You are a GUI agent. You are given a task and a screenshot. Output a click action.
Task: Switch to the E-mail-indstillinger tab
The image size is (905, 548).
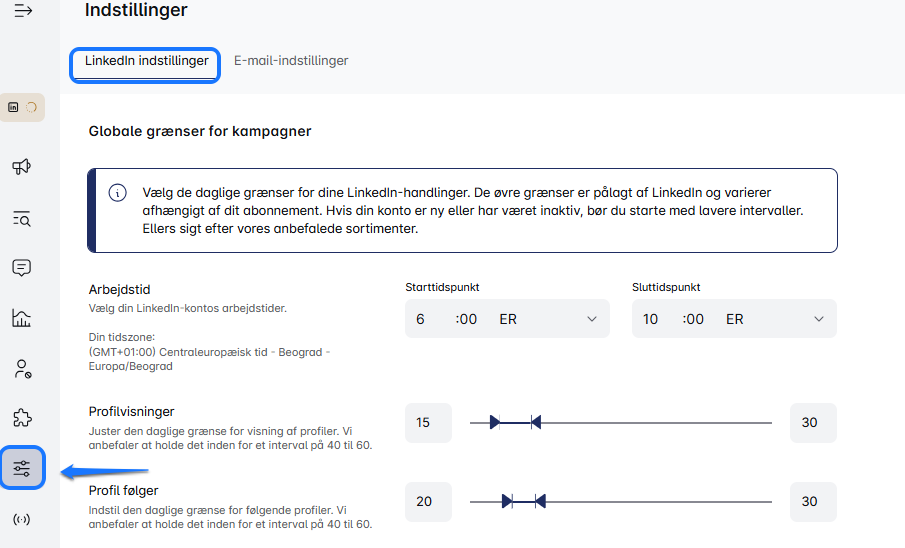click(x=291, y=61)
